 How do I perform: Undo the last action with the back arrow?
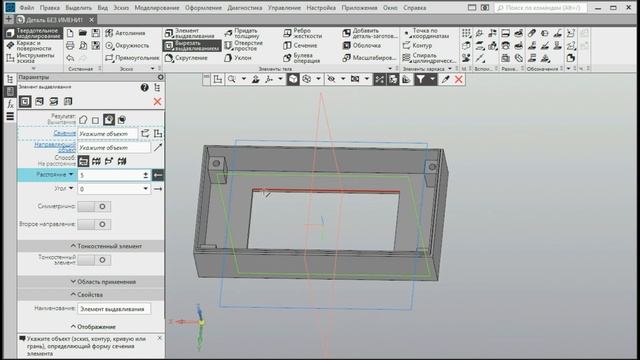point(70,58)
